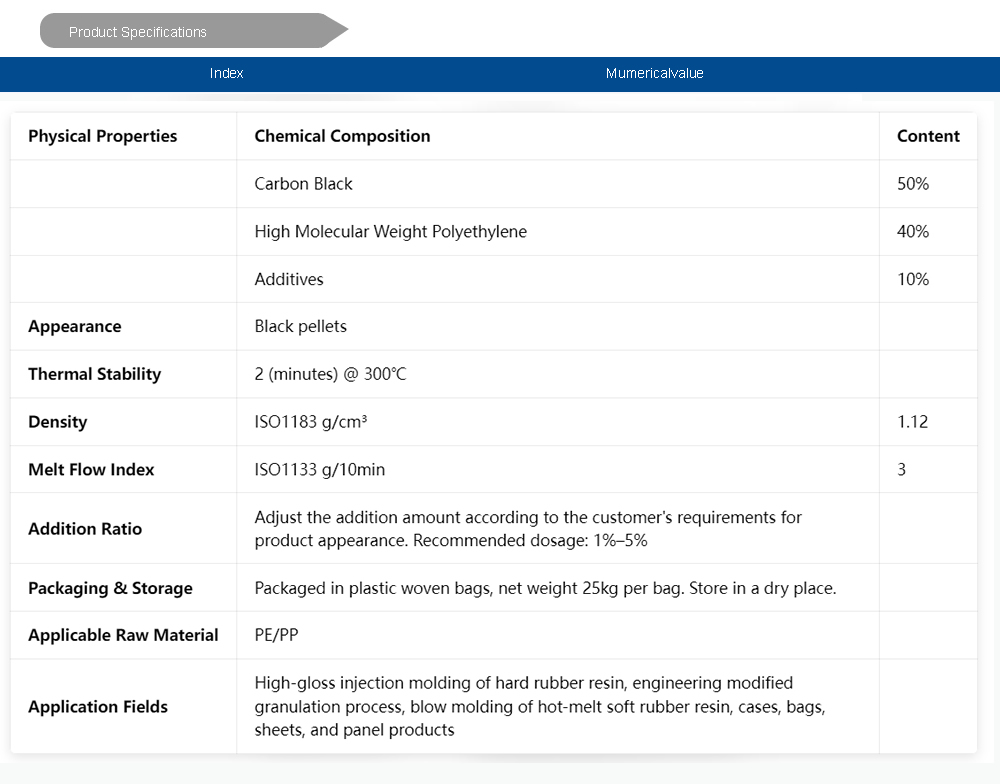Click the 50% content value
Viewport: 1000px width, 784px height.
(x=913, y=184)
